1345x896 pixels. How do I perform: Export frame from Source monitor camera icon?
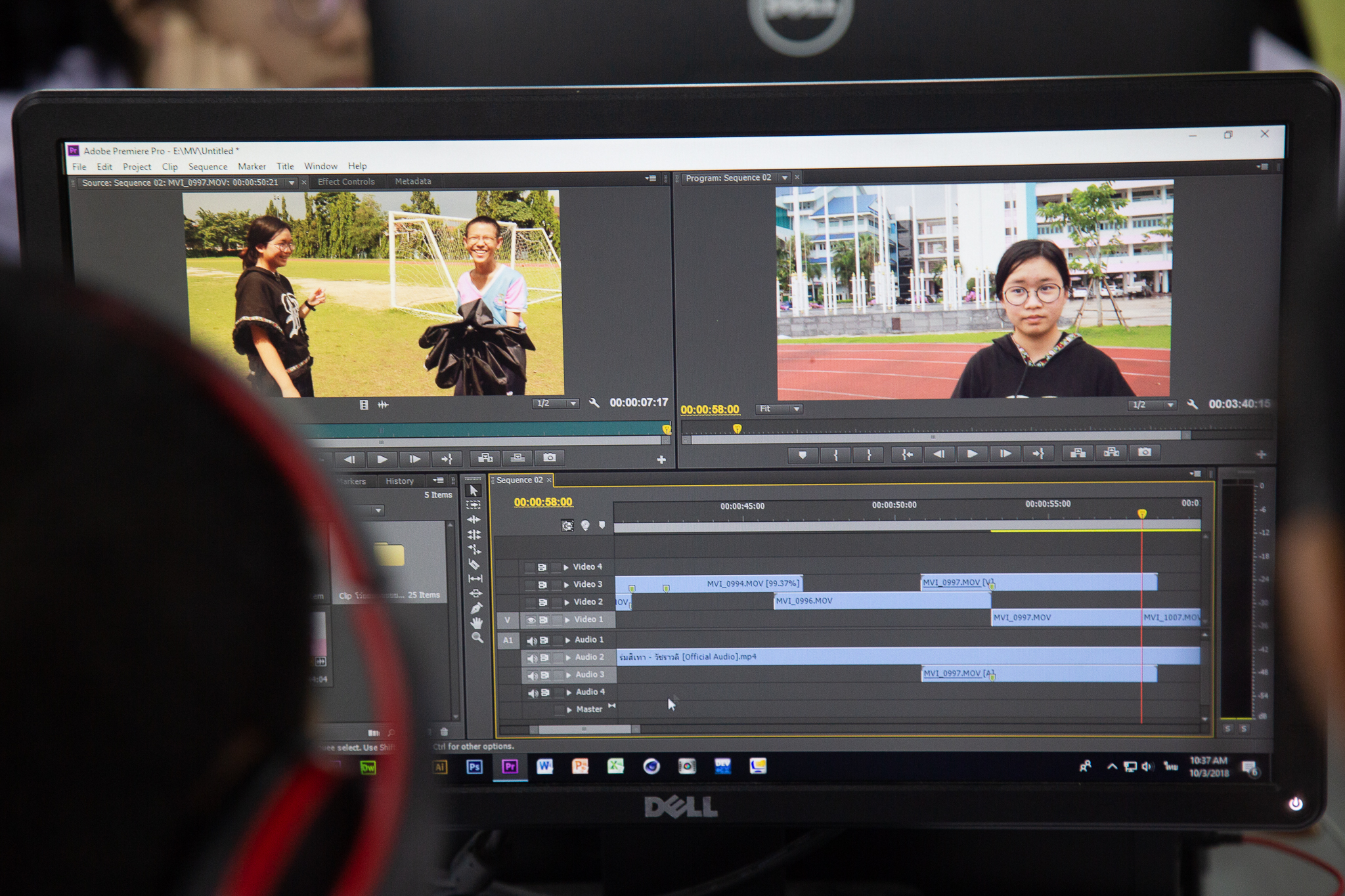[550, 458]
